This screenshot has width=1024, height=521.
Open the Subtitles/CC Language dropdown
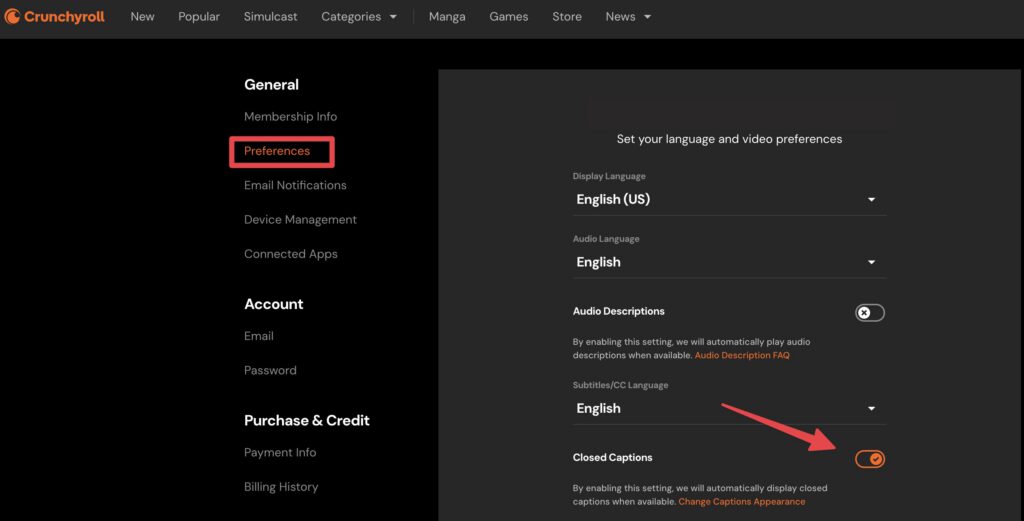(x=729, y=408)
